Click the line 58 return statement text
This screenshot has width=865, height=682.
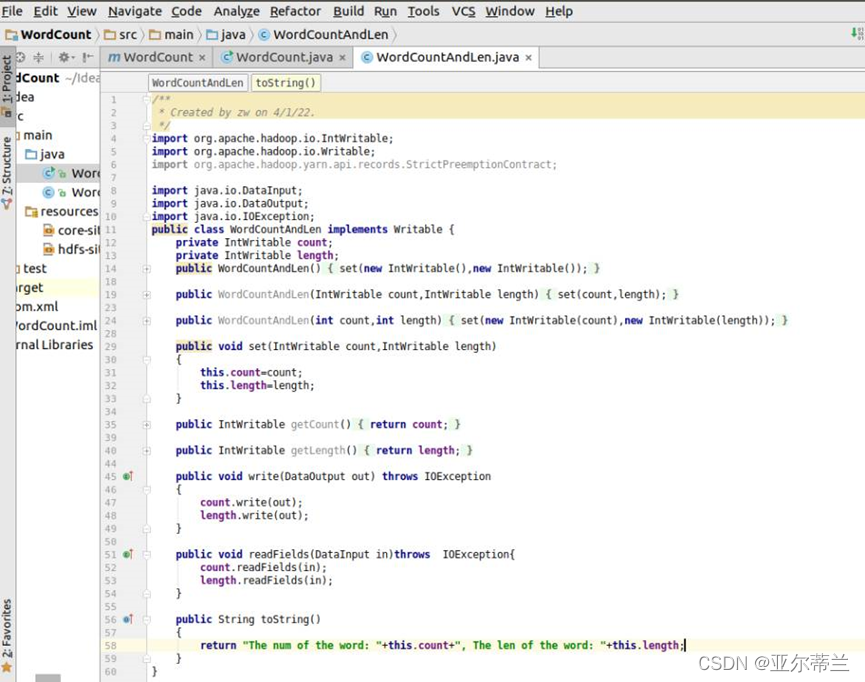tap(442, 645)
